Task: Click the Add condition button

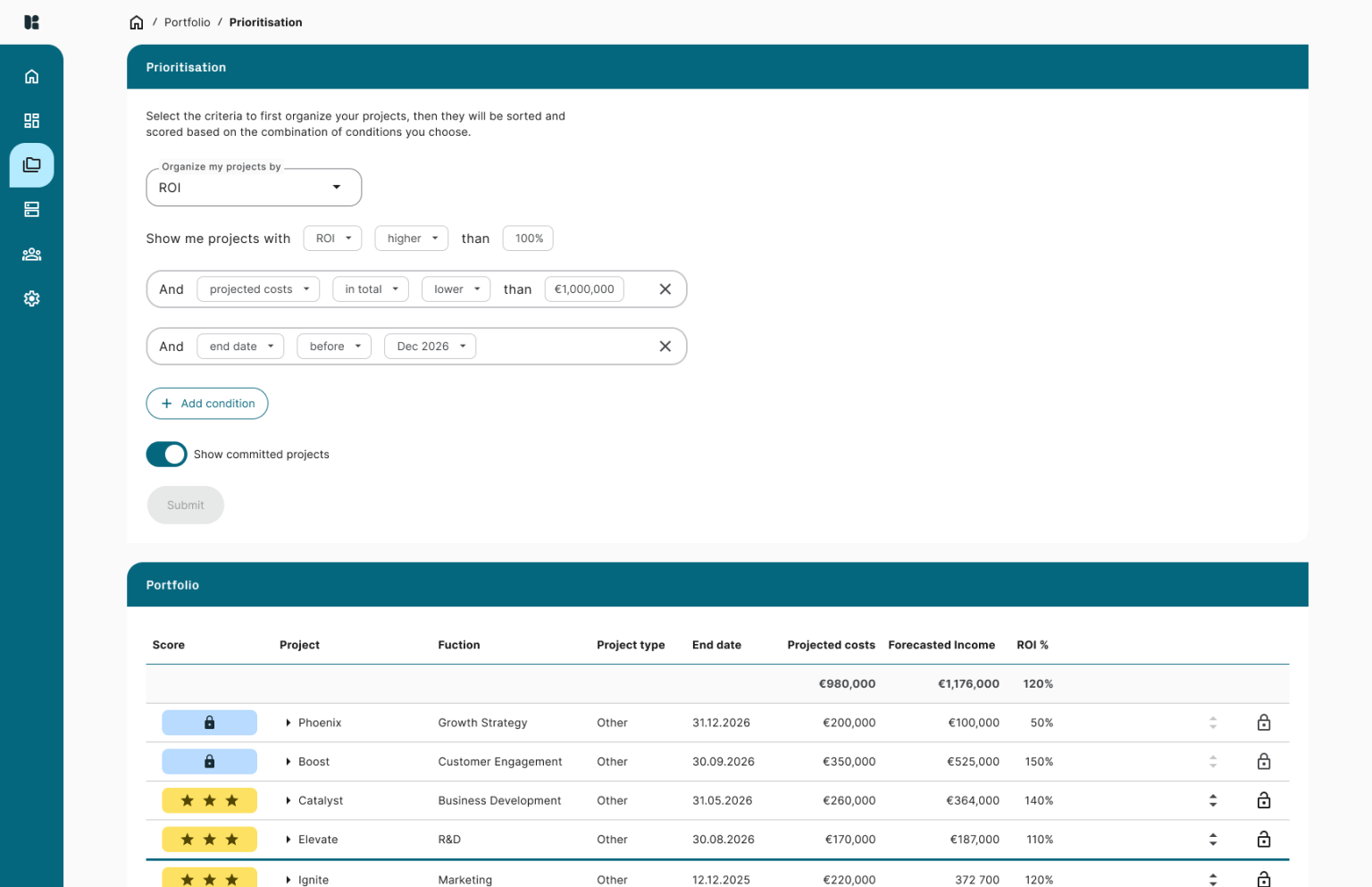Action: [x=206, y=403]
